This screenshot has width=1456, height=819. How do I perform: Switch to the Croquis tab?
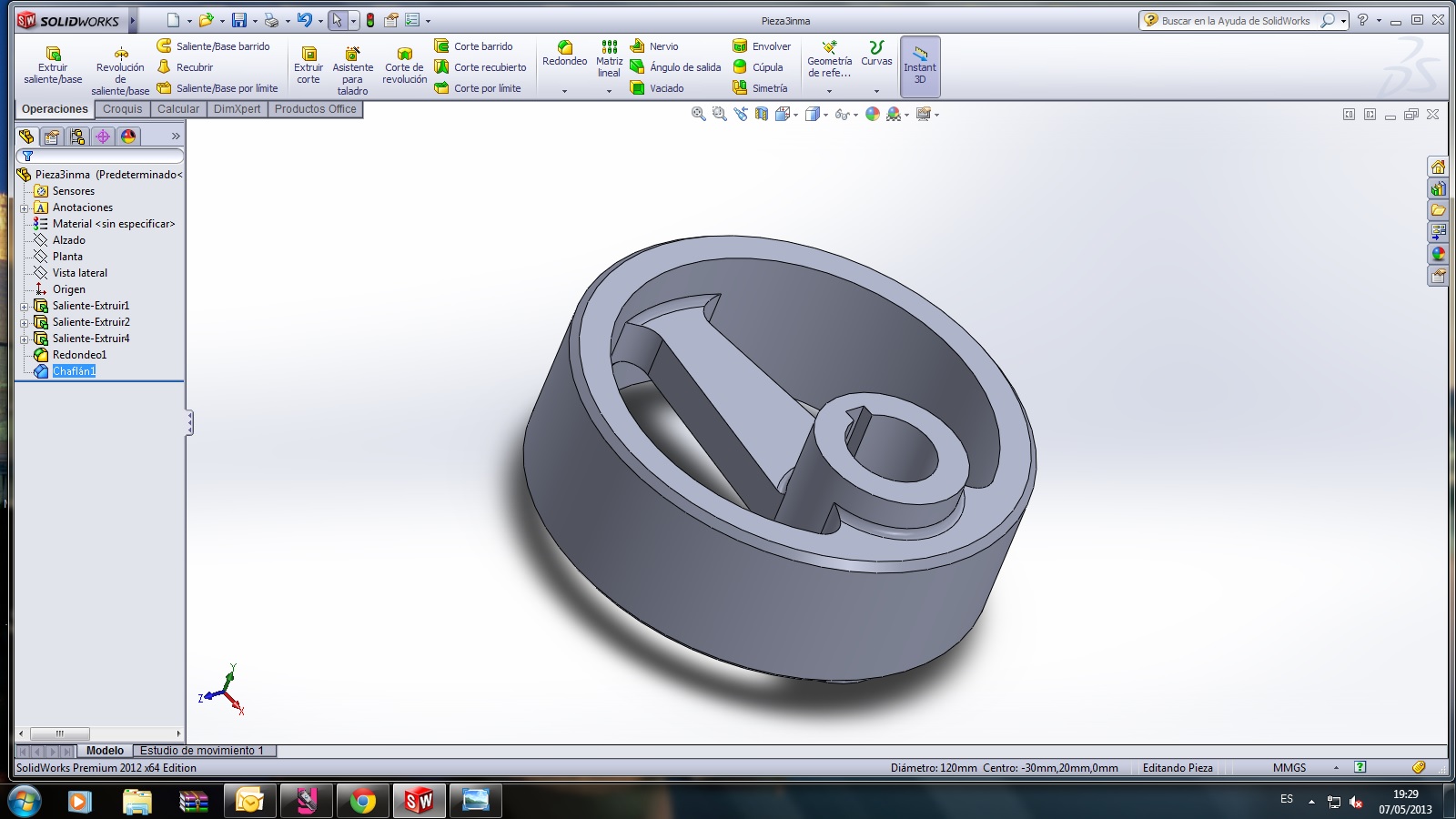pyautogui.click(x=123, y=109)
